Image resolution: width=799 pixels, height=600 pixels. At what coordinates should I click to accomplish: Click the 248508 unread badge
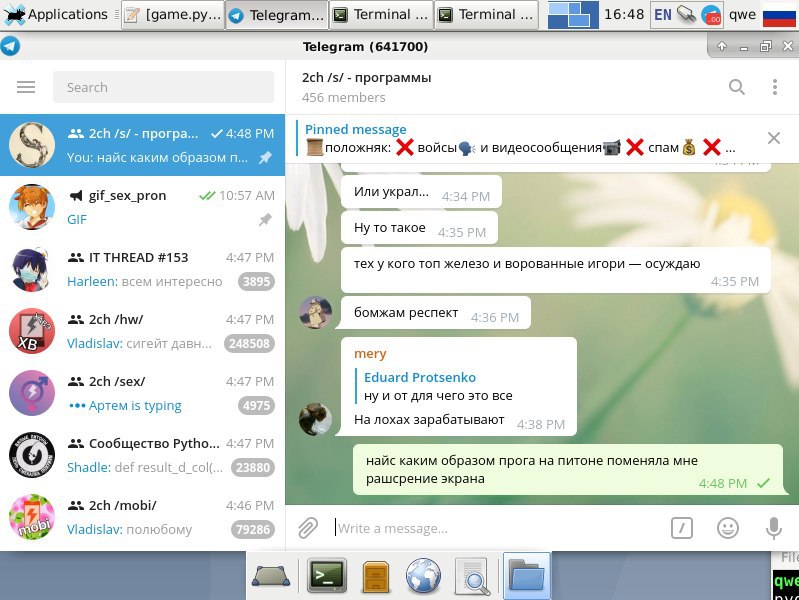pos(249,344)
